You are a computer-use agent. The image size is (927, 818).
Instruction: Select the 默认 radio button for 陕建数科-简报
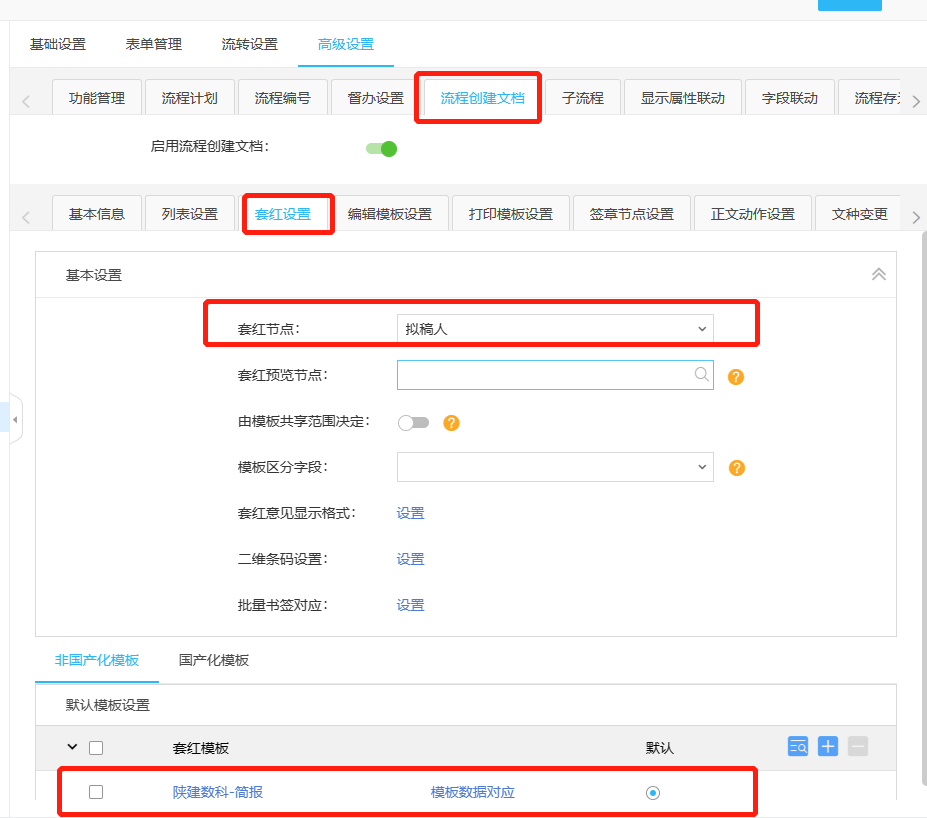653,793
